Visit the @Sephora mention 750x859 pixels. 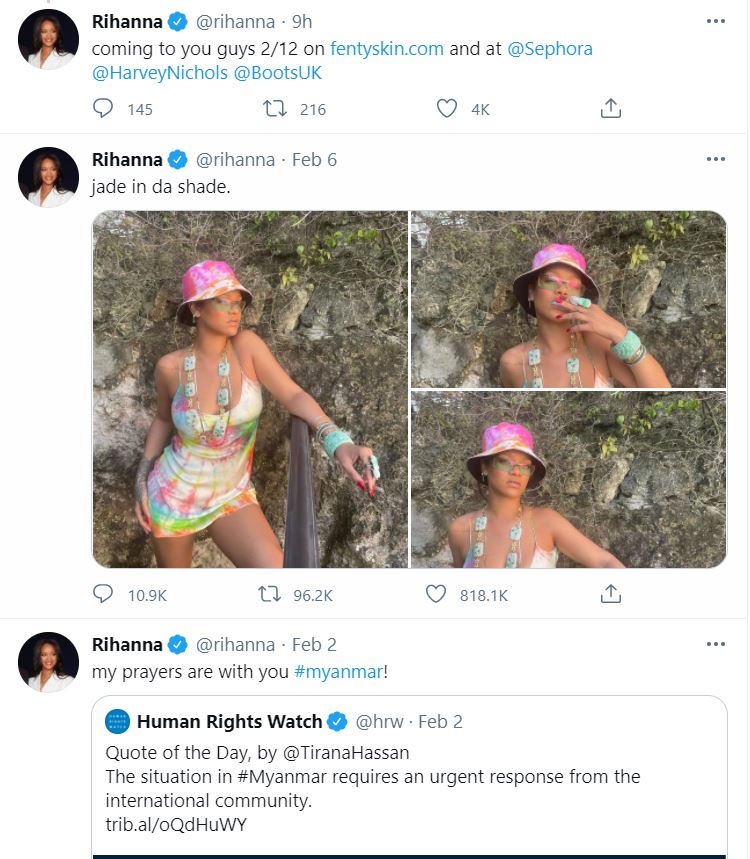point(550,49)
